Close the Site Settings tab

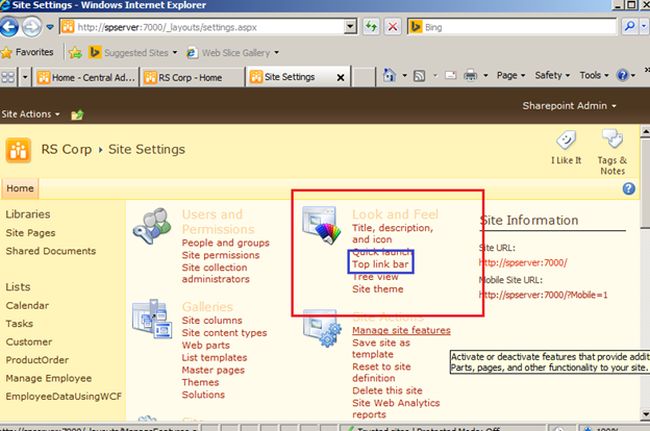click(340, 77)
